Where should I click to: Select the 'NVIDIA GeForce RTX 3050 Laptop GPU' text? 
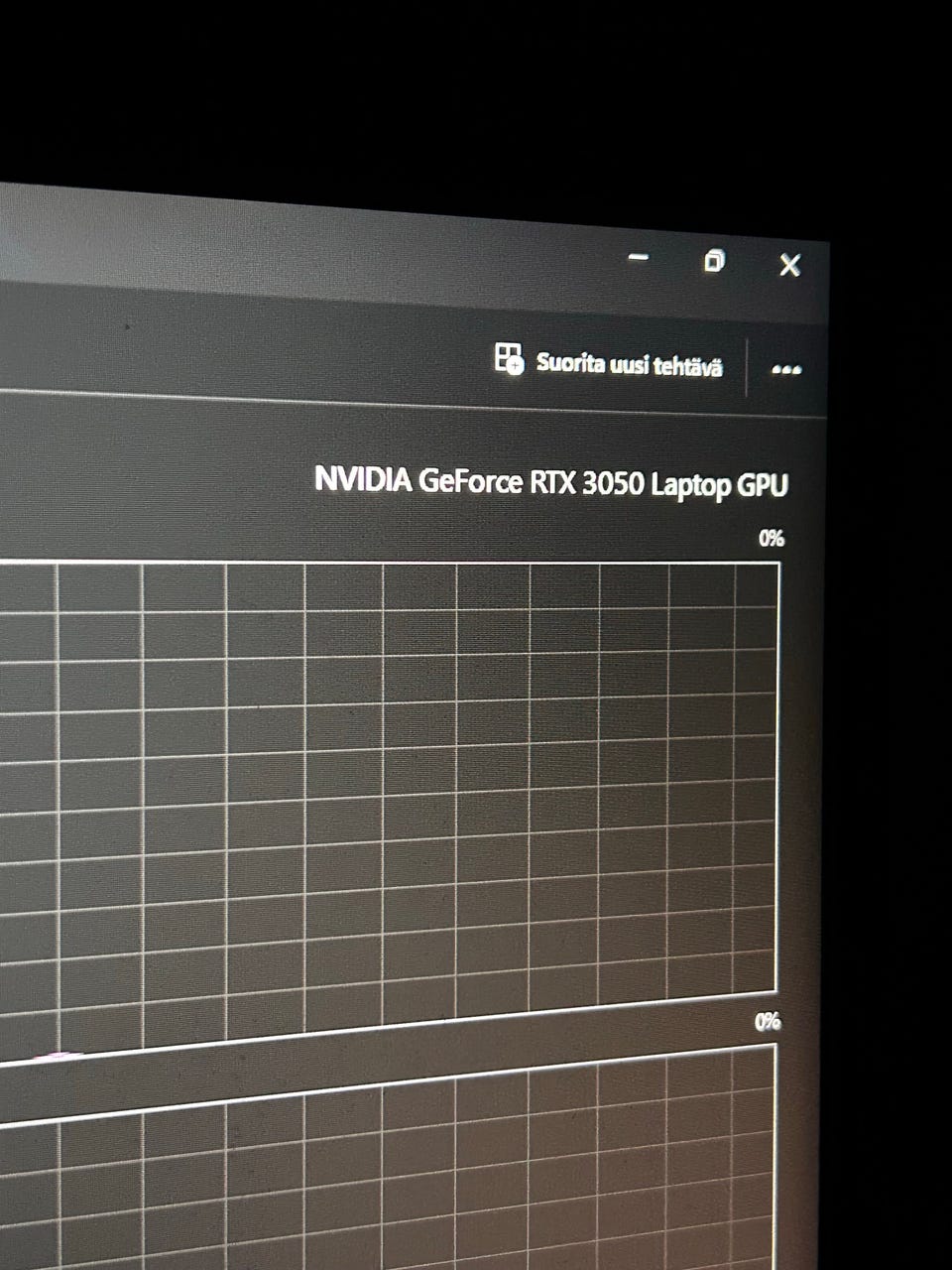551,482
